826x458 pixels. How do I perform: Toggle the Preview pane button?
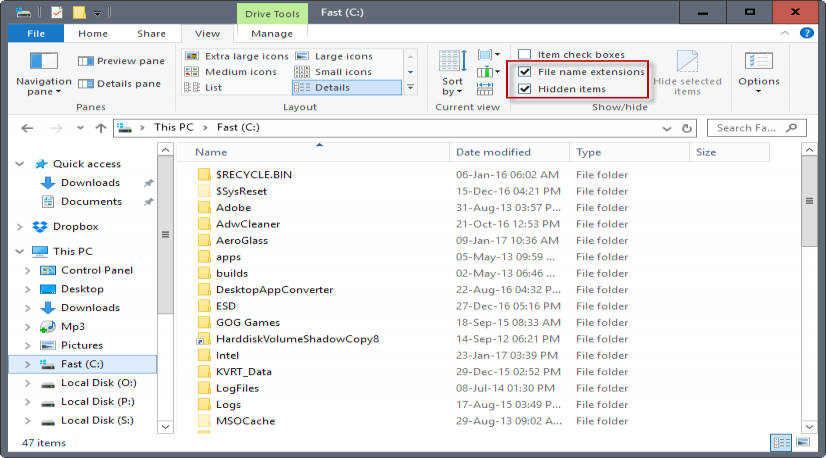[x=121, y=61]
